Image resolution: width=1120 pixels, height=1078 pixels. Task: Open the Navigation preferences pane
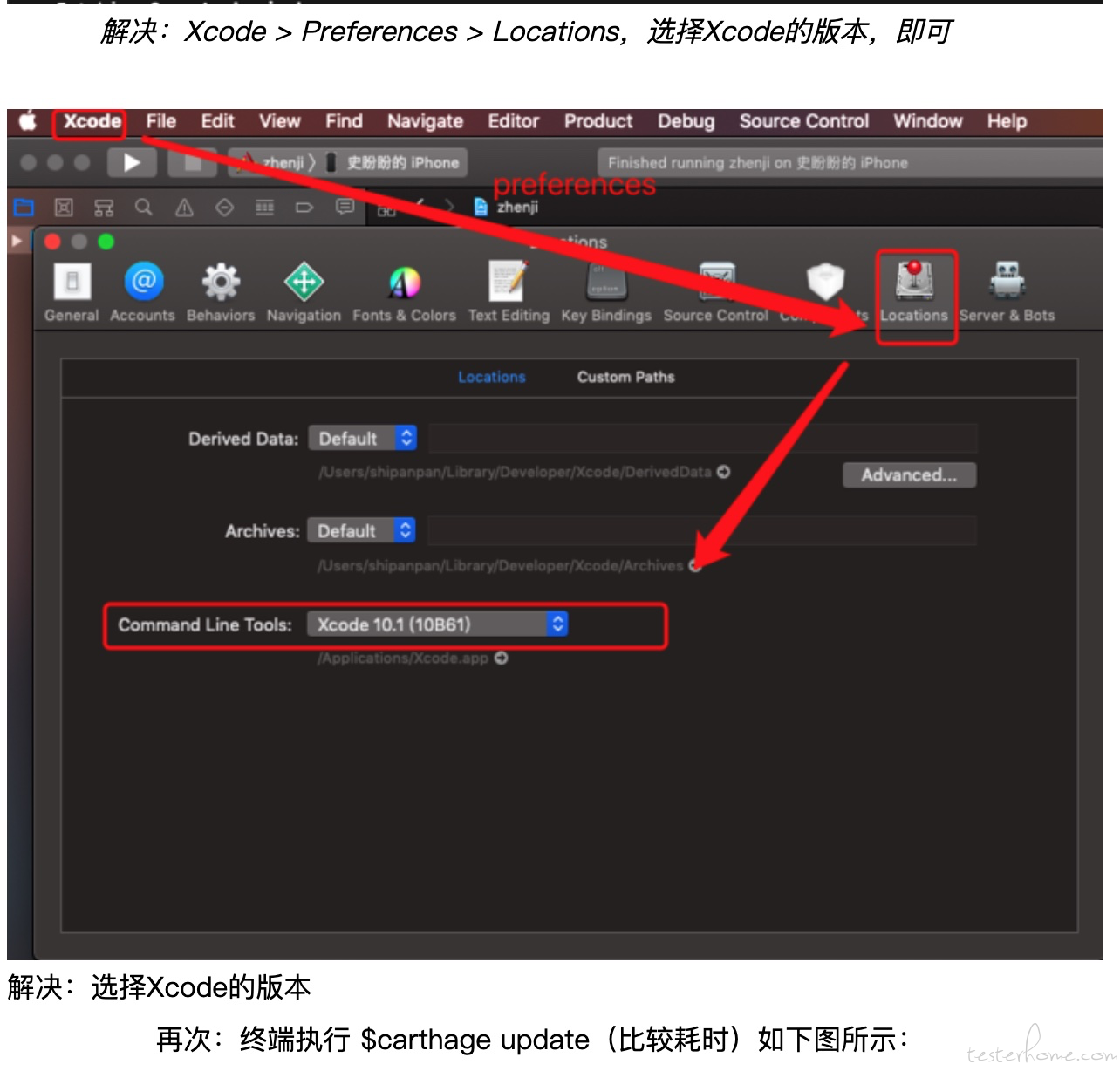click(304, 292)
